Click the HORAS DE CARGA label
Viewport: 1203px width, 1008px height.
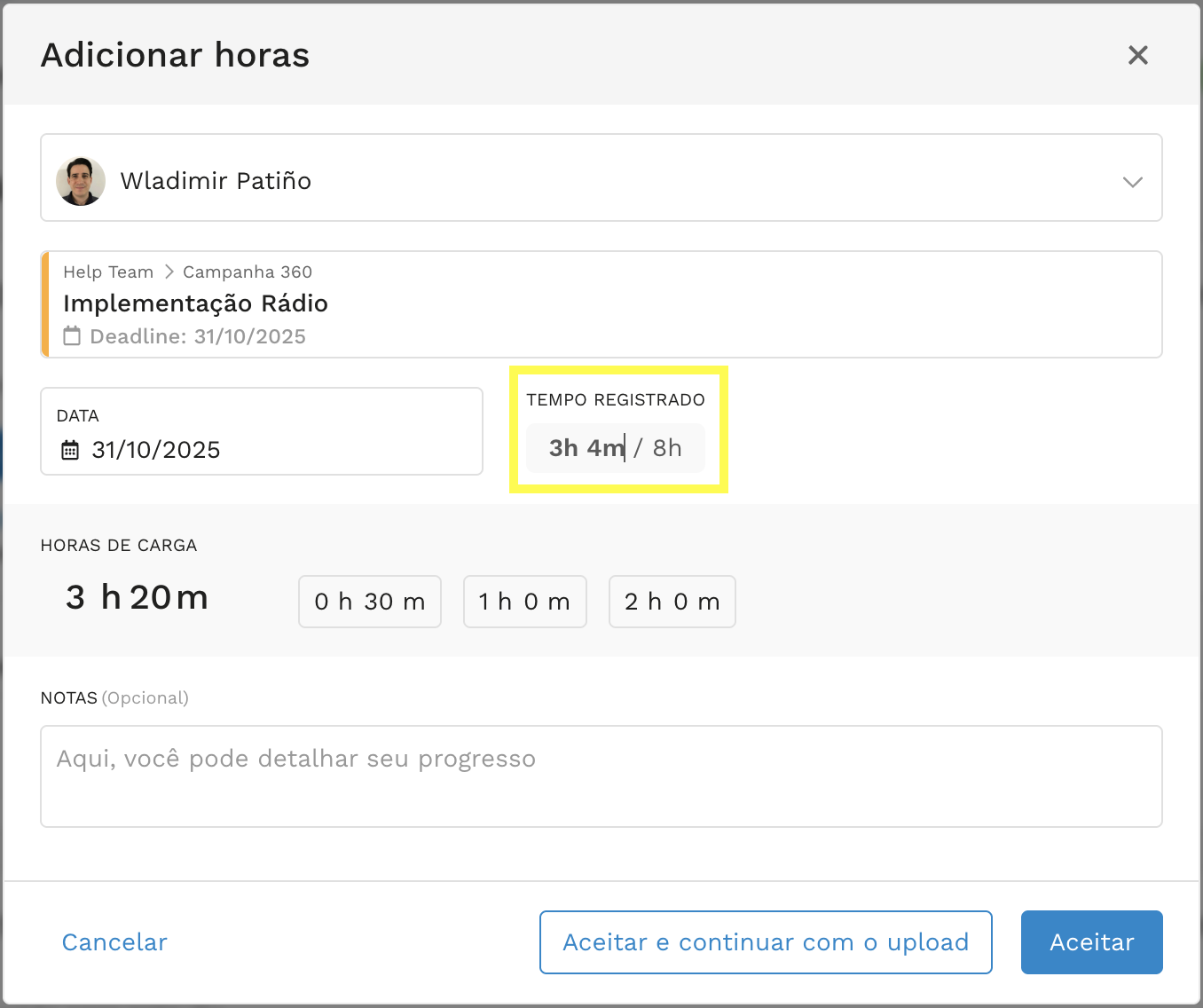coord(119,546)
